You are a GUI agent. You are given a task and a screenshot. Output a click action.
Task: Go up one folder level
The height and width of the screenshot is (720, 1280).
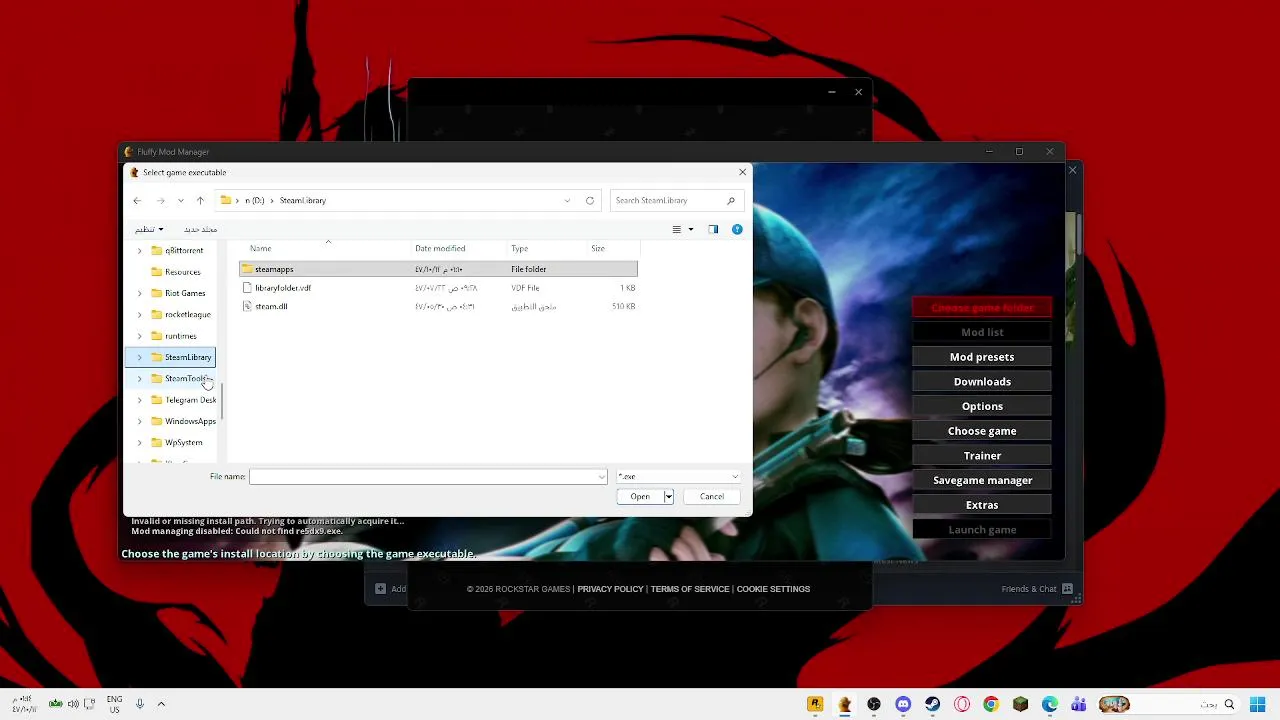tap(200, 201)
